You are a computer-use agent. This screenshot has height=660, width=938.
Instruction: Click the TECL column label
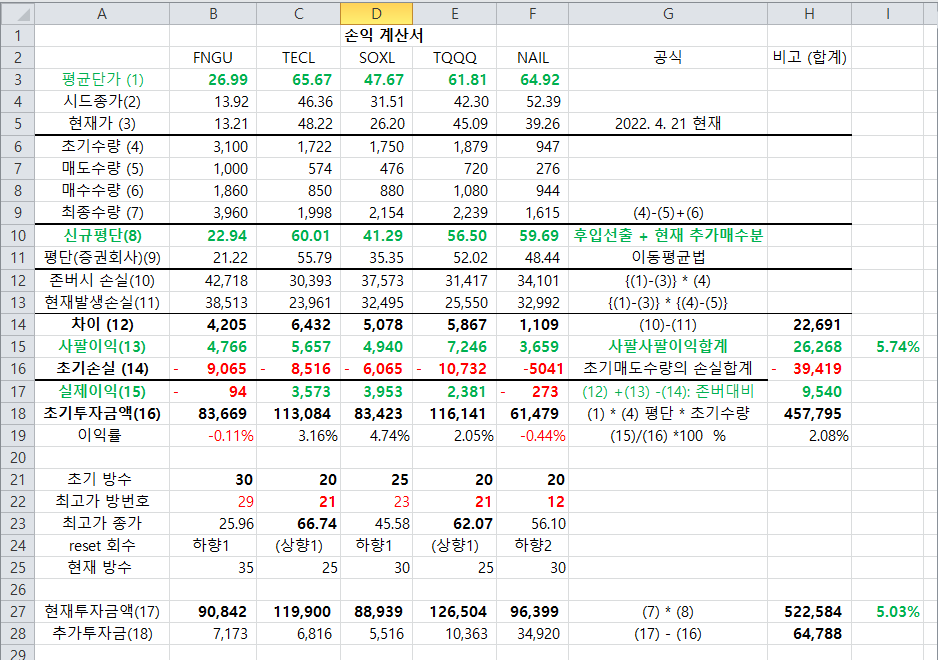click(298, 57)
